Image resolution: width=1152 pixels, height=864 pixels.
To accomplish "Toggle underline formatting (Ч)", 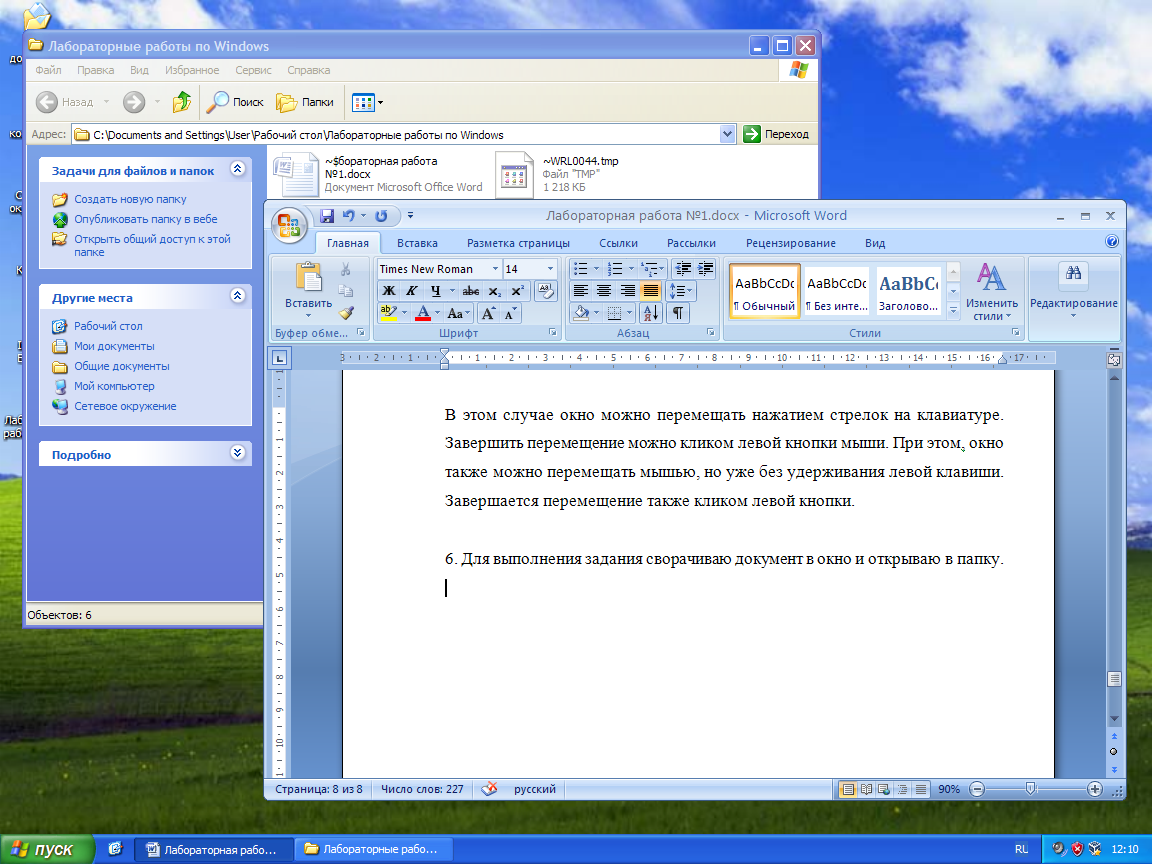I will (x=436, y=291).
